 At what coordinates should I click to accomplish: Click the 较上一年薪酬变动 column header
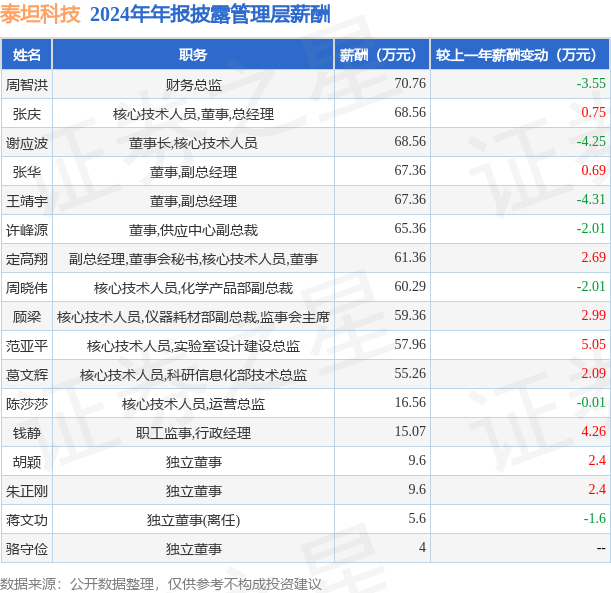(x=520, y=55)
